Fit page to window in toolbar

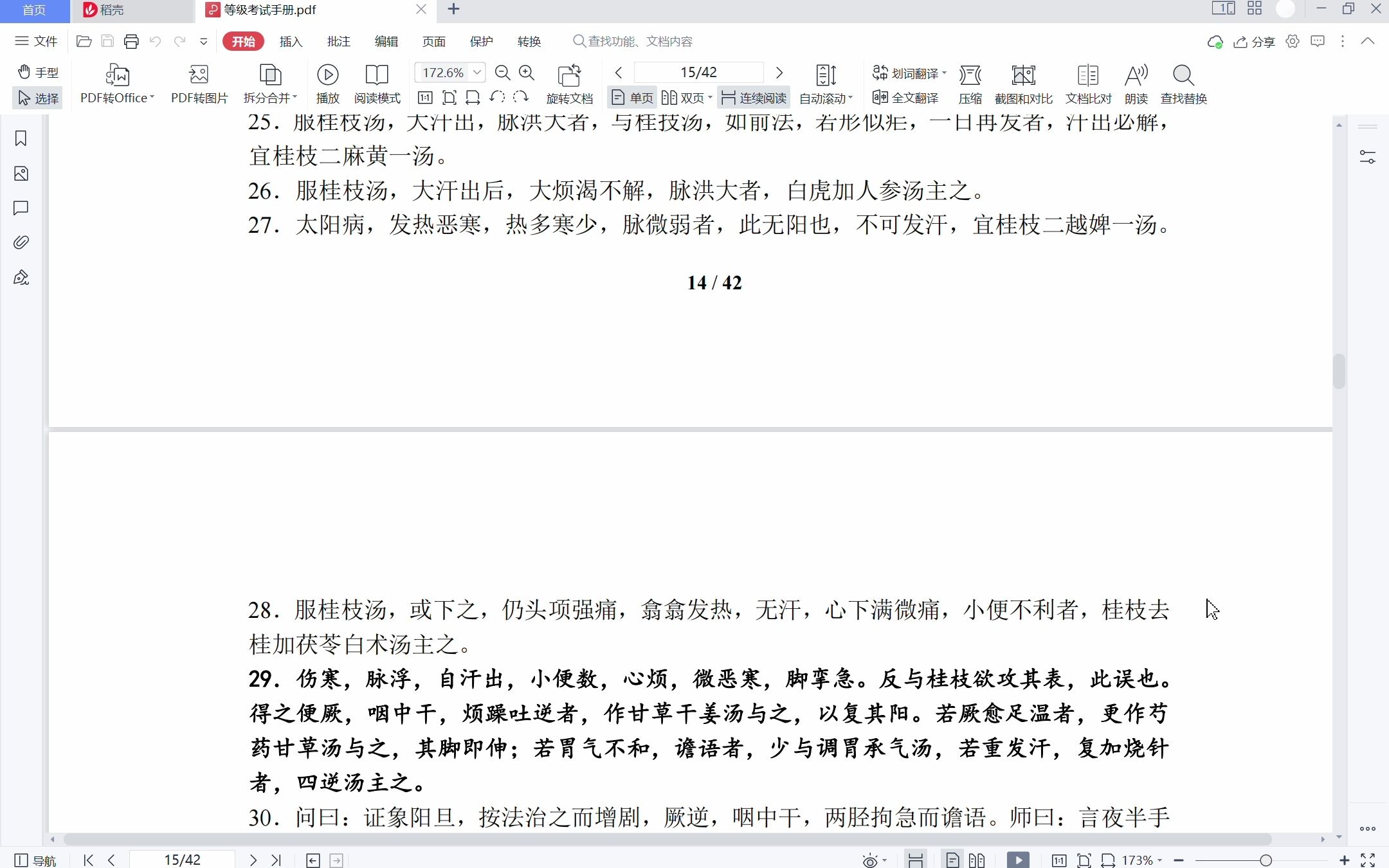point(449,98)
